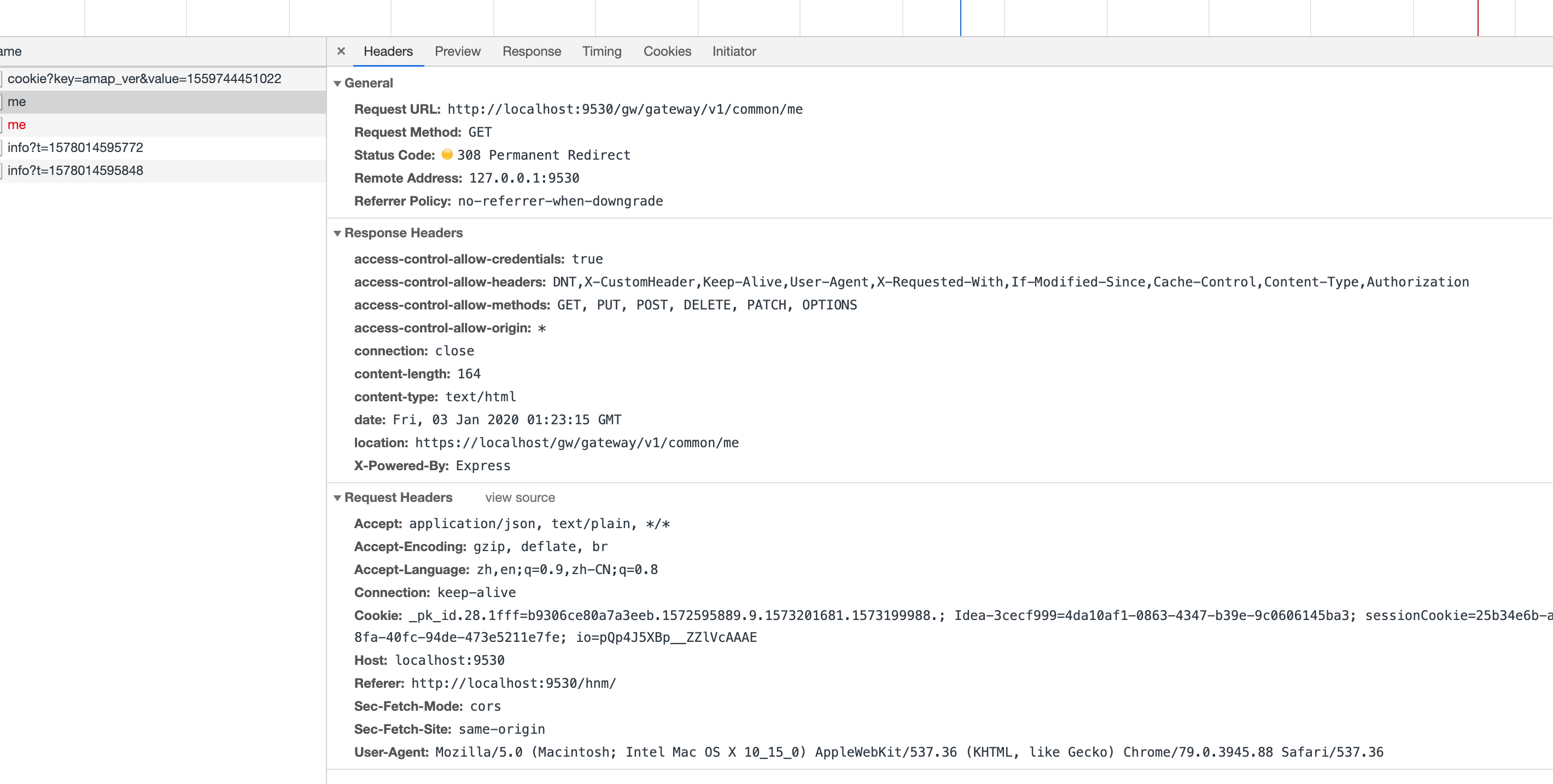Click the Name column header
This screenshot has height=784, width=1553.
12,51
